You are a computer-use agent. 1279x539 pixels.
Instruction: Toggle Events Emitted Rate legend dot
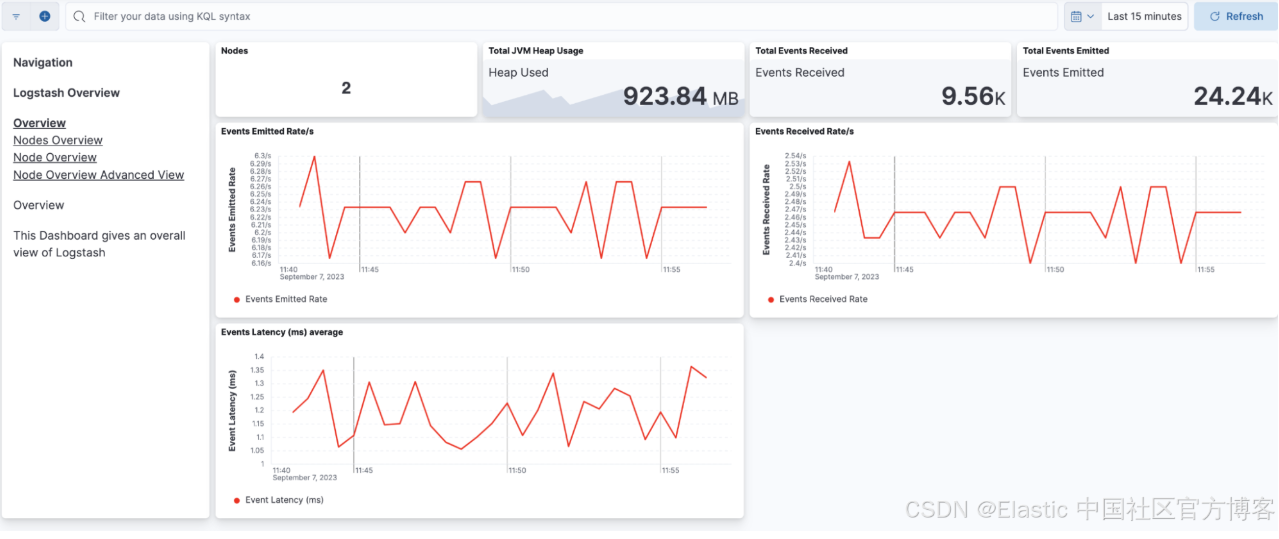(x=236, y=299)
